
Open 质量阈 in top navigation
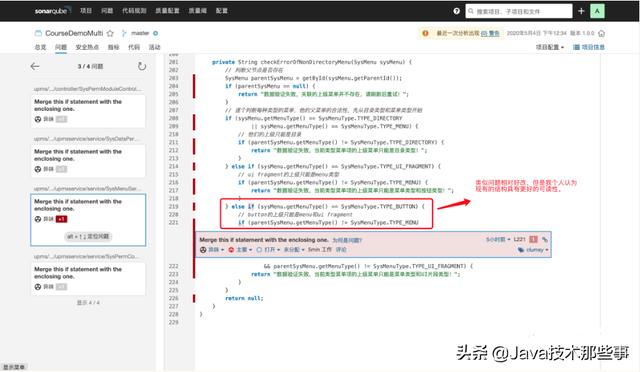tap(198, 11)
